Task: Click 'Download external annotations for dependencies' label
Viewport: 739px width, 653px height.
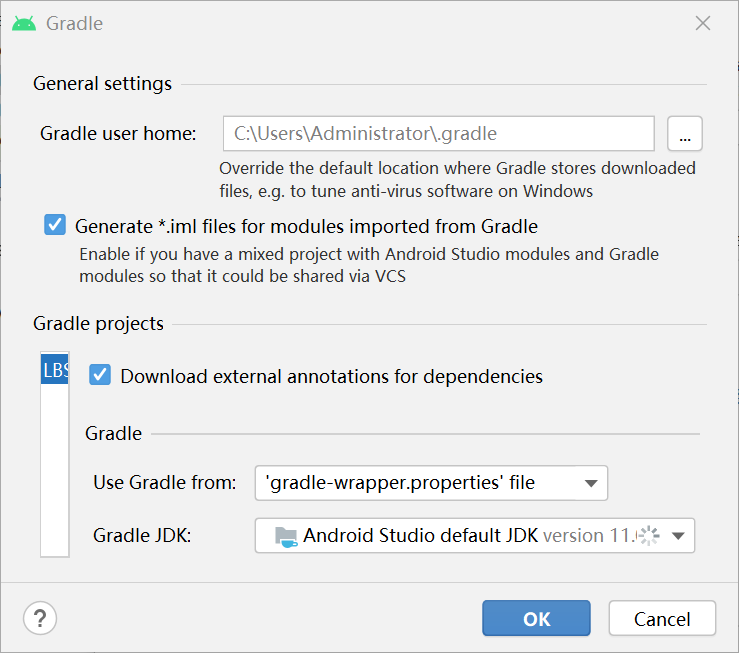Action: click(x=332, y=377)
